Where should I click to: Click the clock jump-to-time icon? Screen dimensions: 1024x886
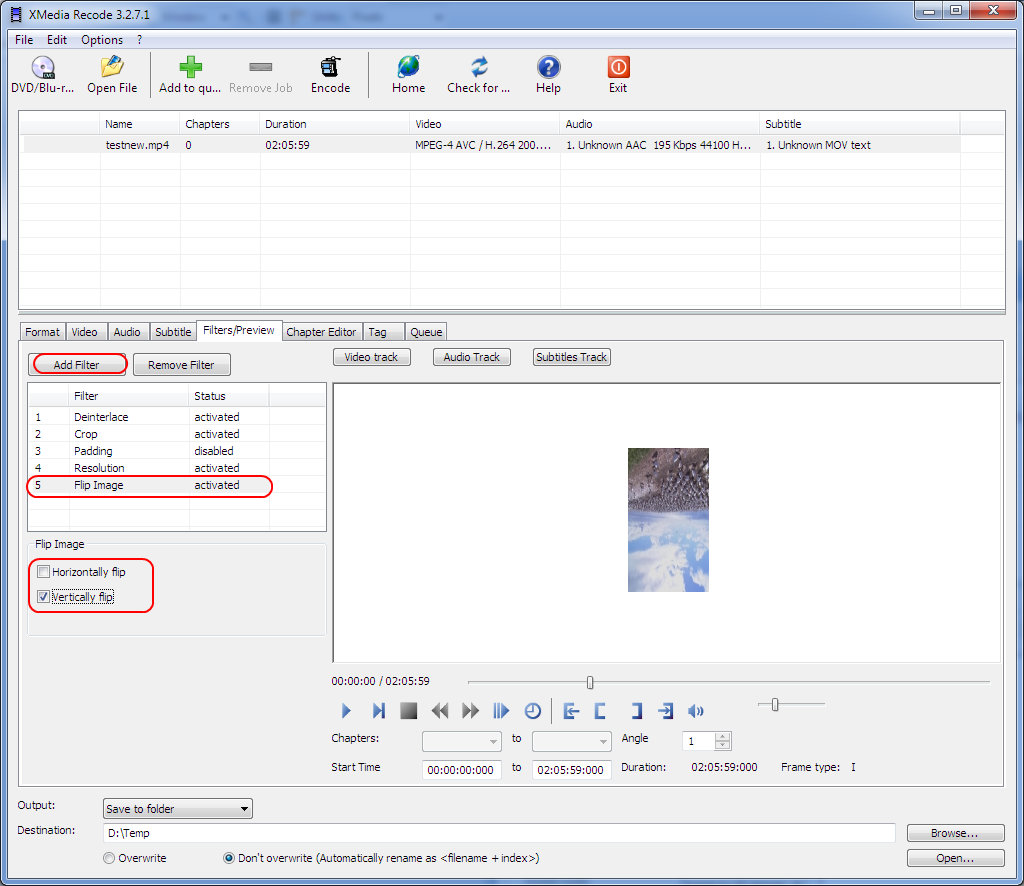pyautogui.click(x=533, y=711)
